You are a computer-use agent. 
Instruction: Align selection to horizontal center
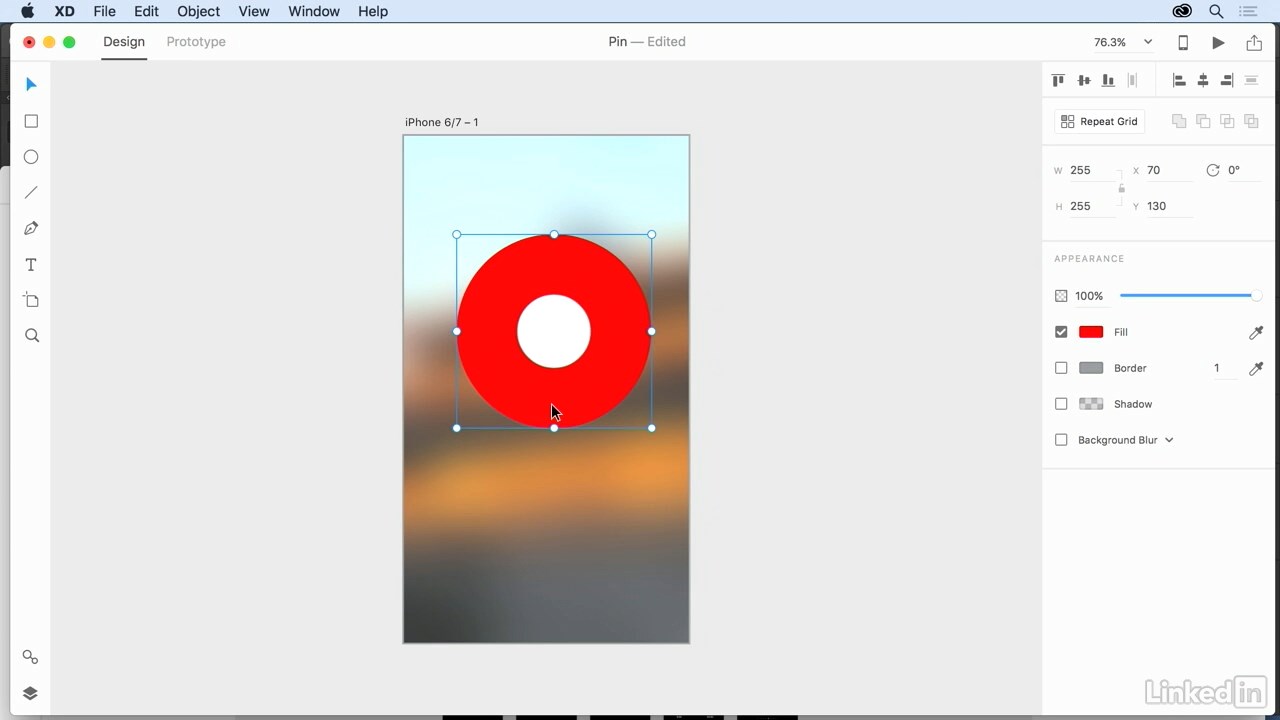1203,80
